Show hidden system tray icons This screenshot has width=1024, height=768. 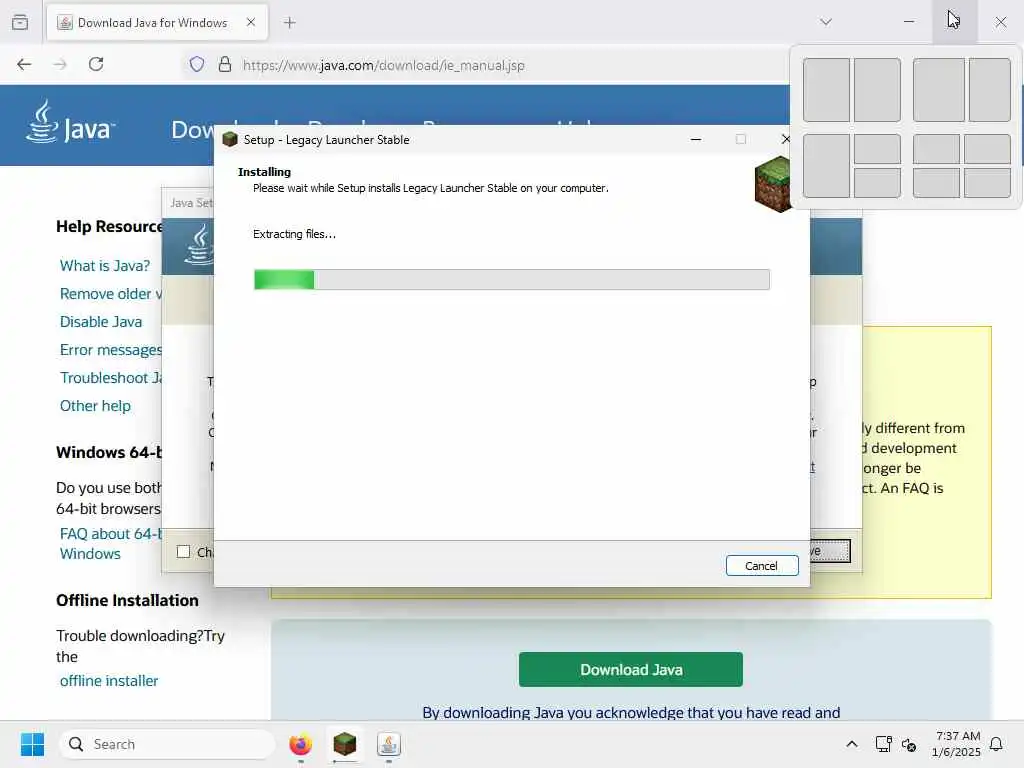(x=852, y=744)
